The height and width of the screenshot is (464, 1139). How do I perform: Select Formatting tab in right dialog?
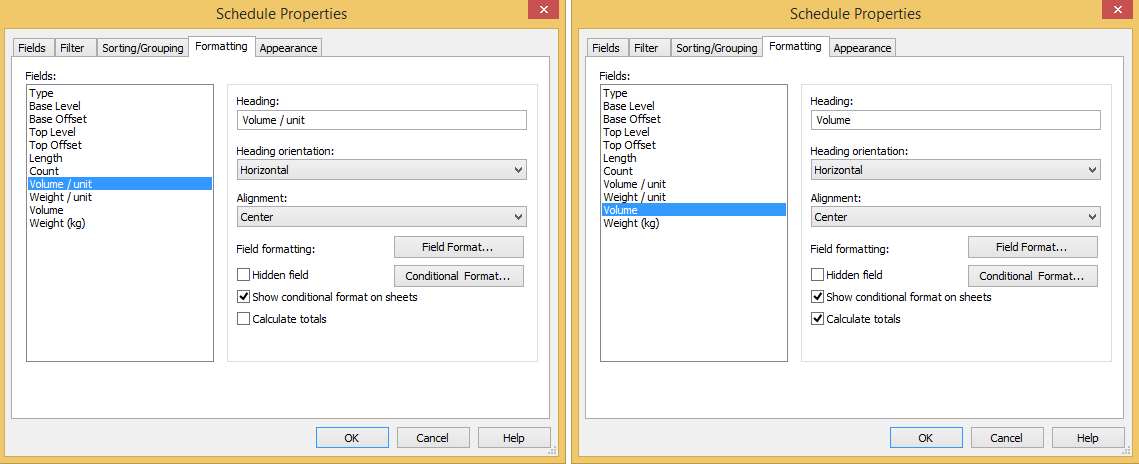point(795,46)
